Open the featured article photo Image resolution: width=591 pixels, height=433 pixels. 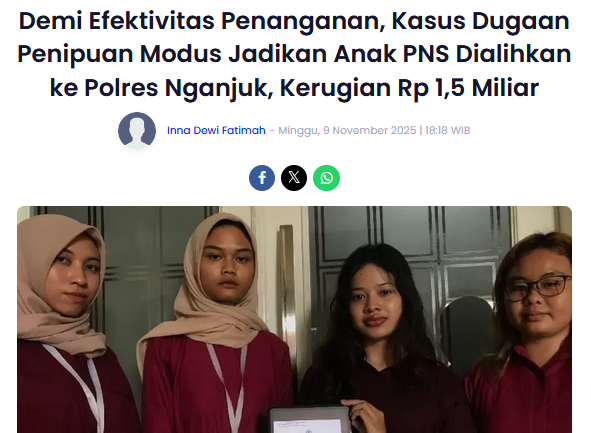(x=294, y=320)
